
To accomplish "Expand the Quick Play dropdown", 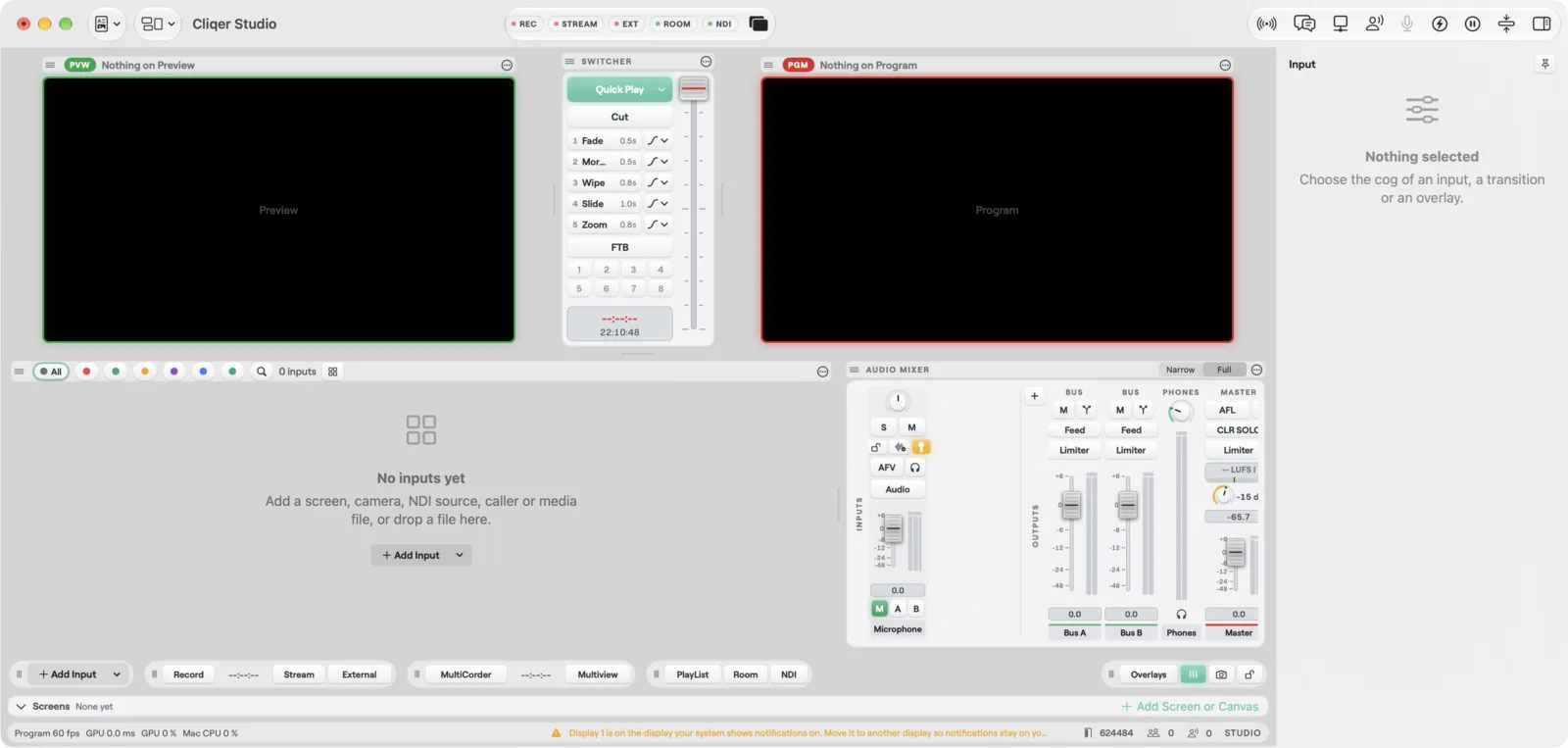I will click(x=661, y=89).
